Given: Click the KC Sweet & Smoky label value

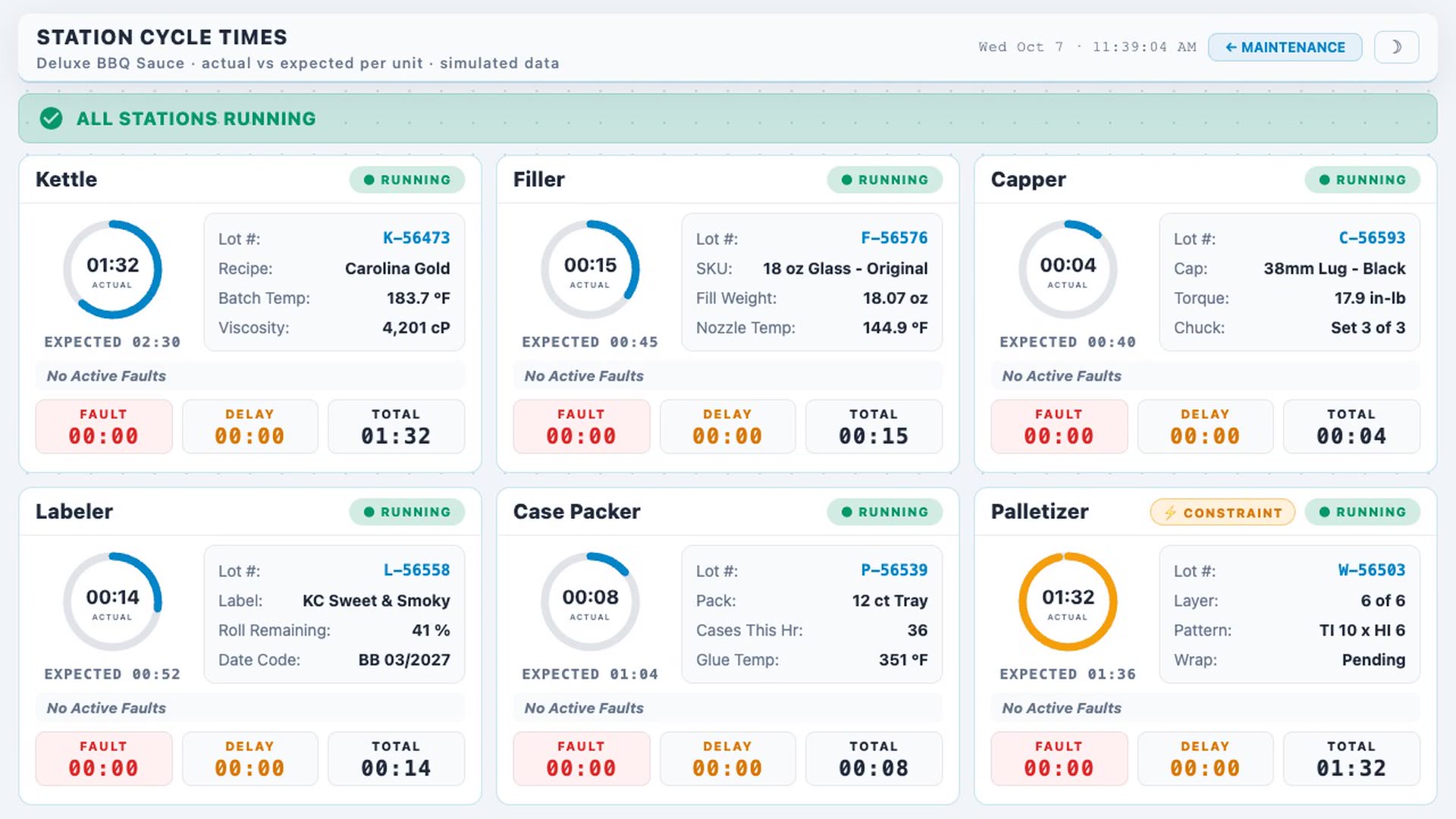Looking at the screenshot, I should tap(376, 601).
